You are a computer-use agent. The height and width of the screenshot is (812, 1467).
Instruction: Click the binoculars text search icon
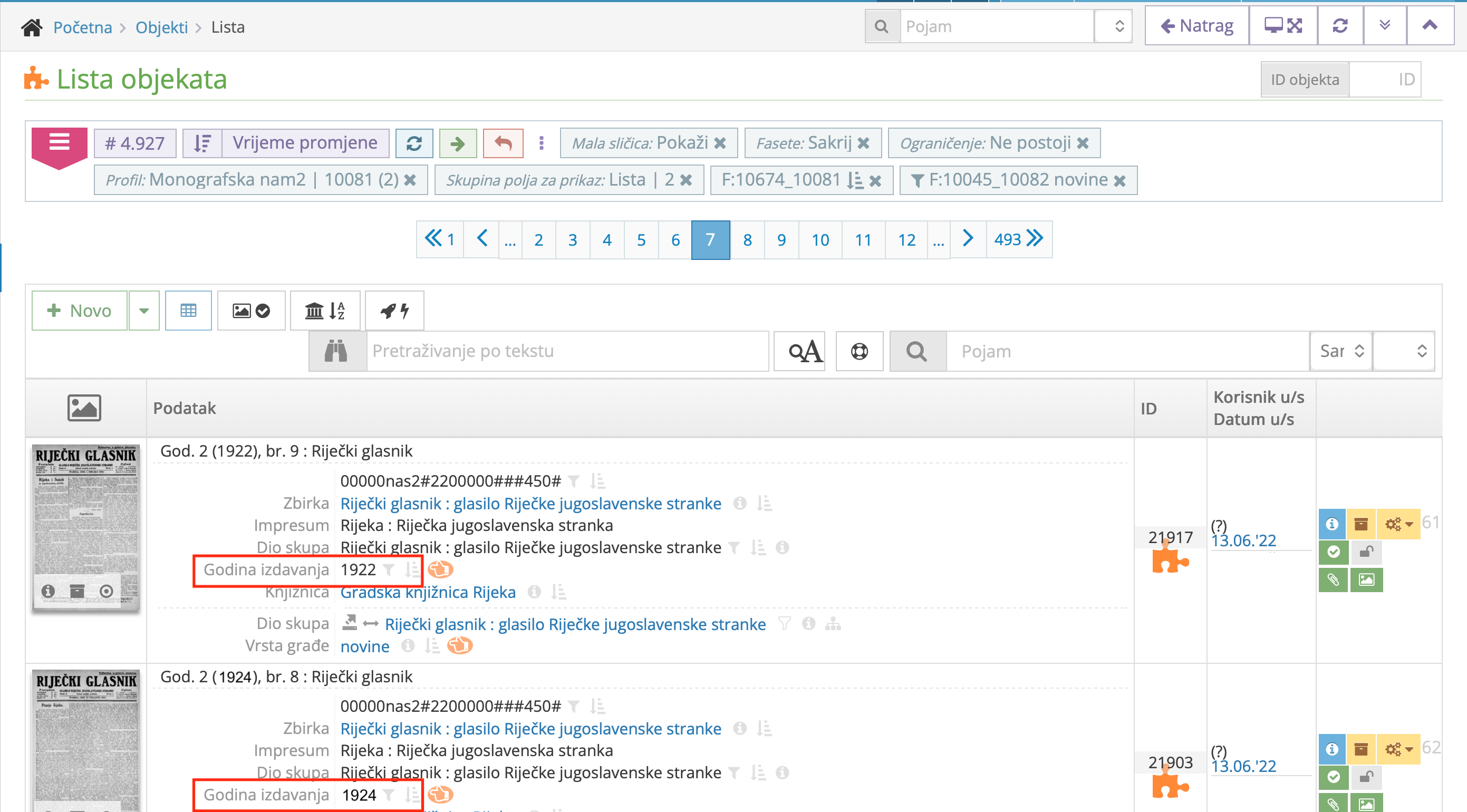[x=337, y=351]
